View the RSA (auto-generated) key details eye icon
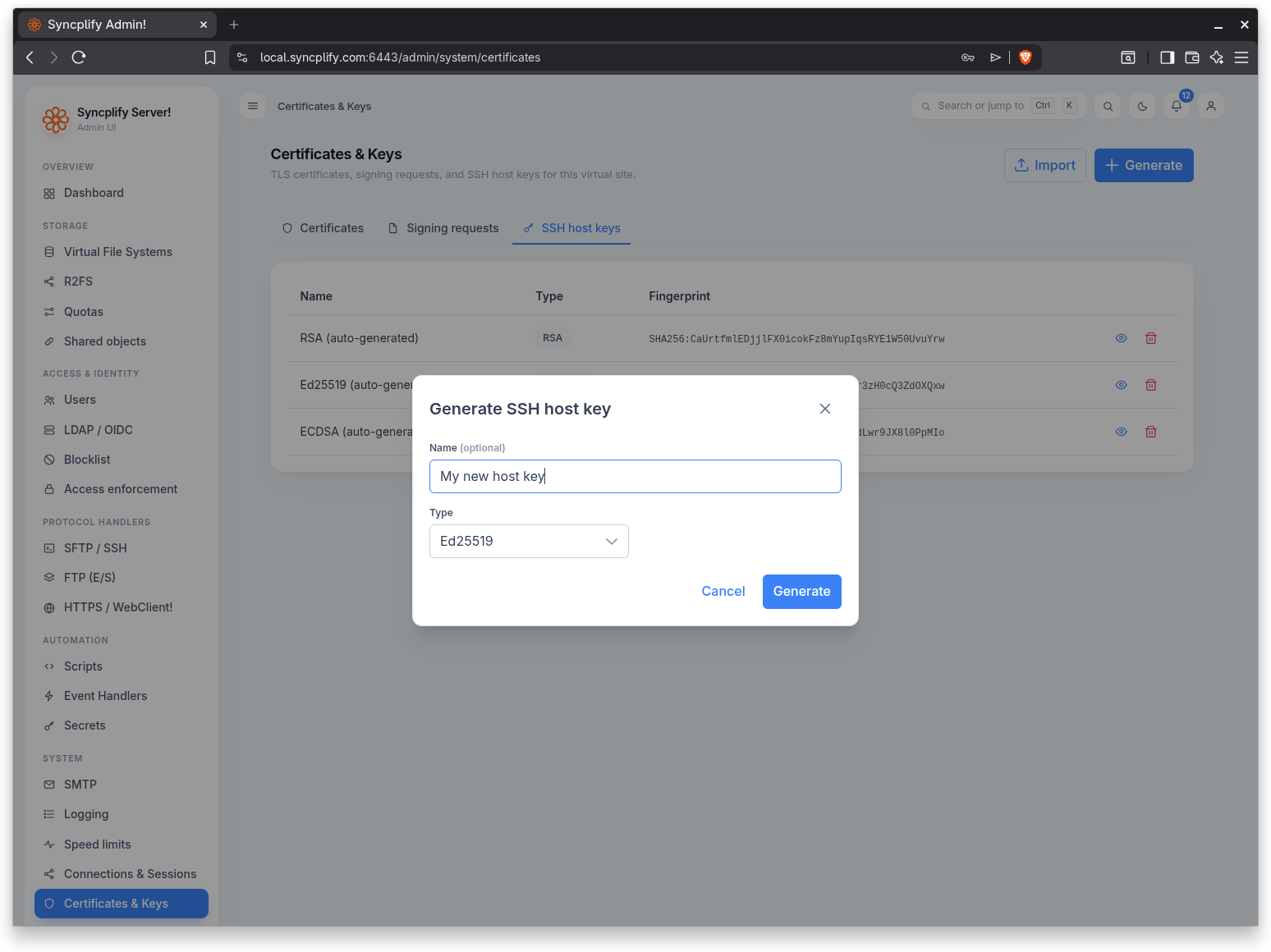 click(1121, 338)
